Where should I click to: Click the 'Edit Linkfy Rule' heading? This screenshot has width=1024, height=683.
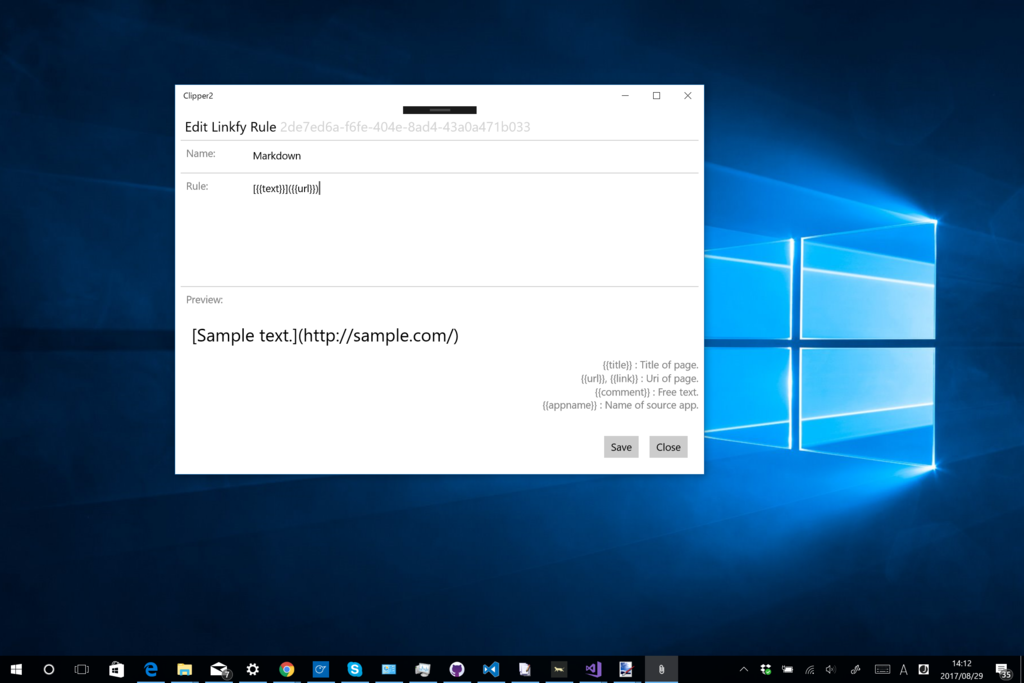(231, 127)
